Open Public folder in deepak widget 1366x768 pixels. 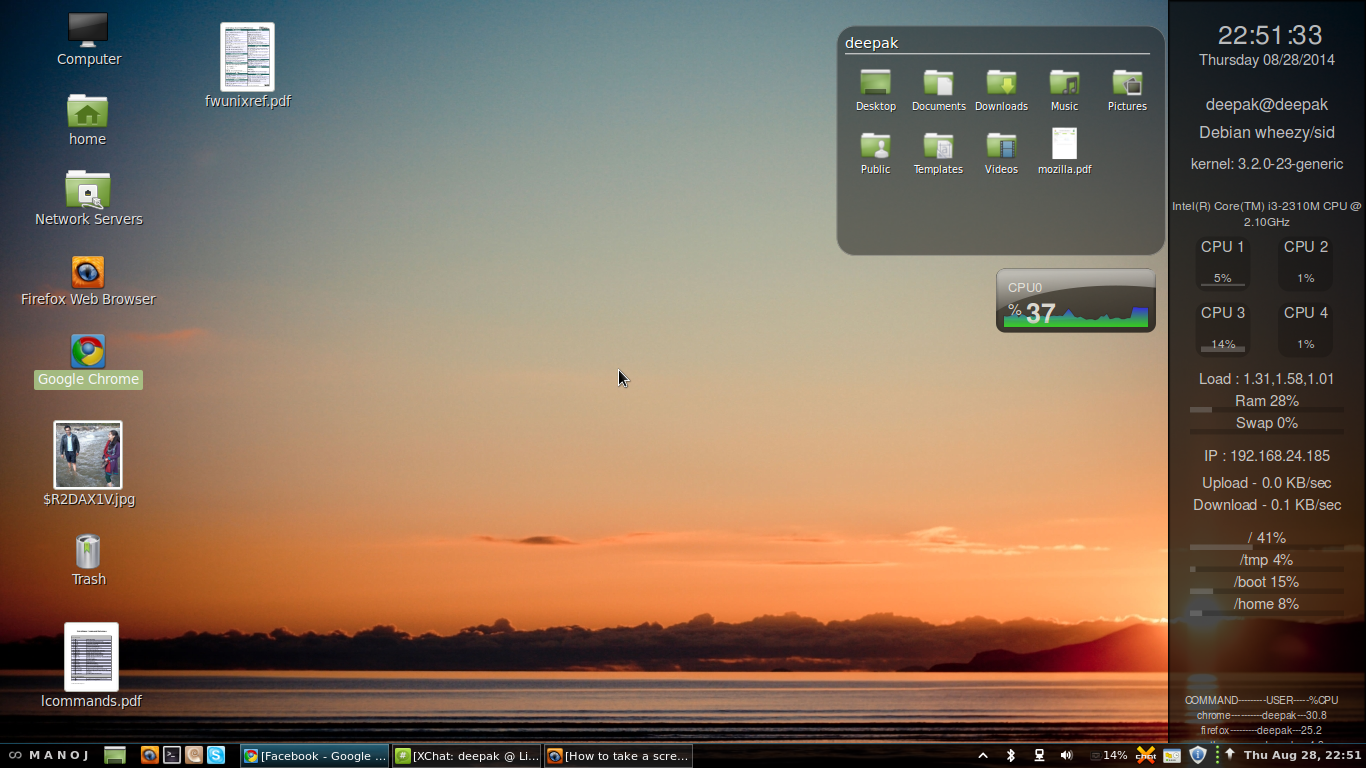876,153
